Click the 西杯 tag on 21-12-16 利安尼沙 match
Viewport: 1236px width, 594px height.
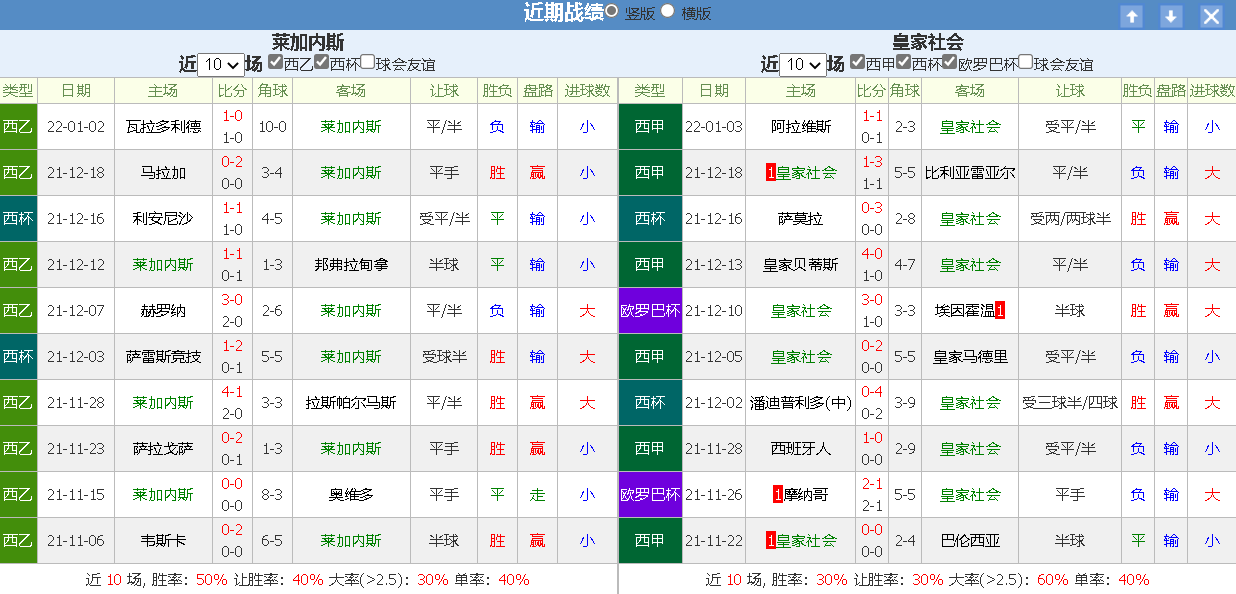(18, 219)
